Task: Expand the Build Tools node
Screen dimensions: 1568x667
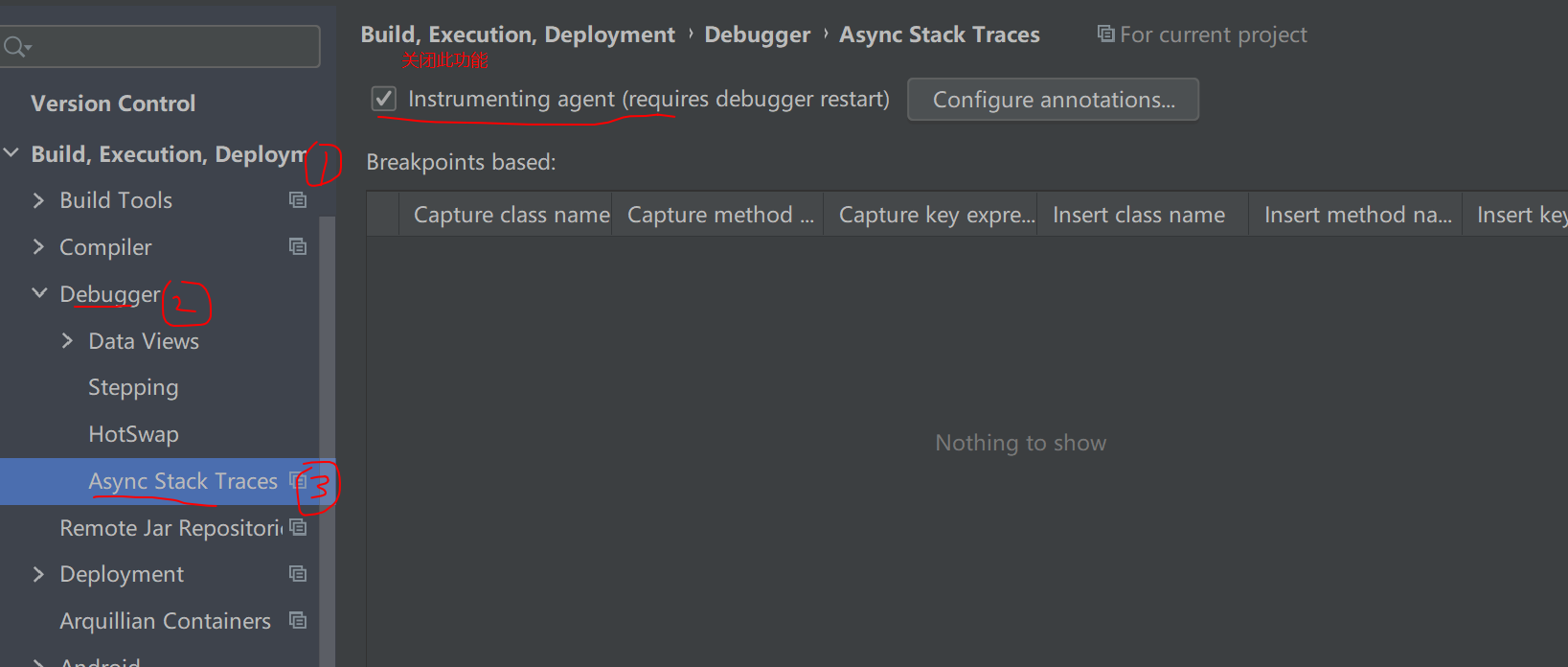Action: coord(38,199)
